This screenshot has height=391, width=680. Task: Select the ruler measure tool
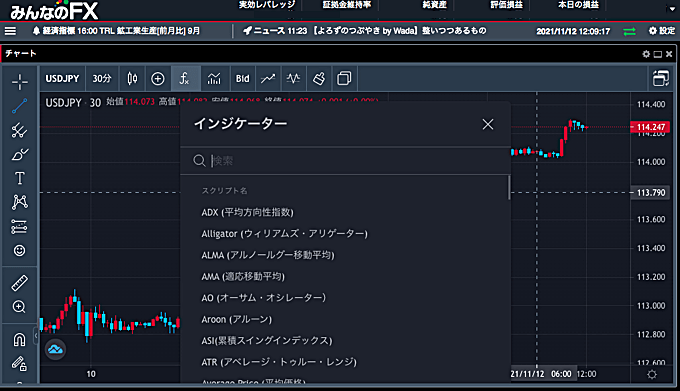[x=20, y=283]
